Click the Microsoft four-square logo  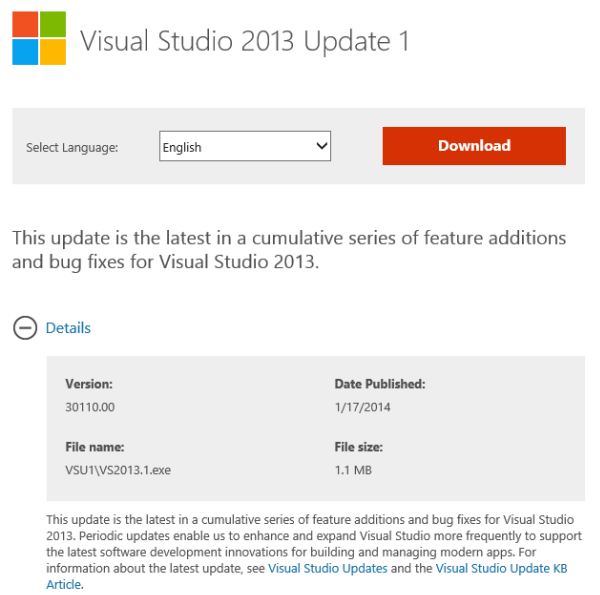click(x=39, y=38)
